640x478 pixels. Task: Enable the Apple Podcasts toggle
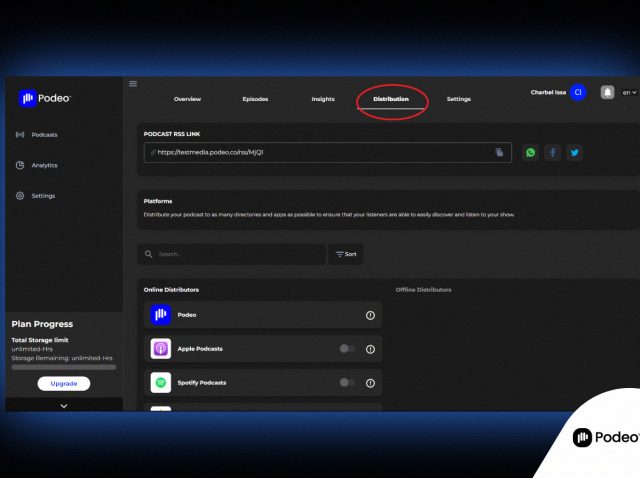point(347,349)
